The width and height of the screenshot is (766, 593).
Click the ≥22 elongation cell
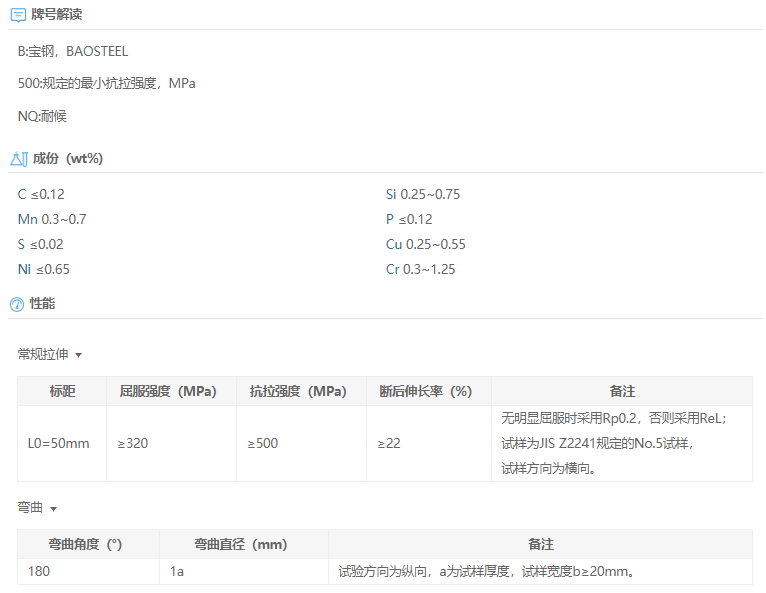pyautogui.click(x=429, y=444)
